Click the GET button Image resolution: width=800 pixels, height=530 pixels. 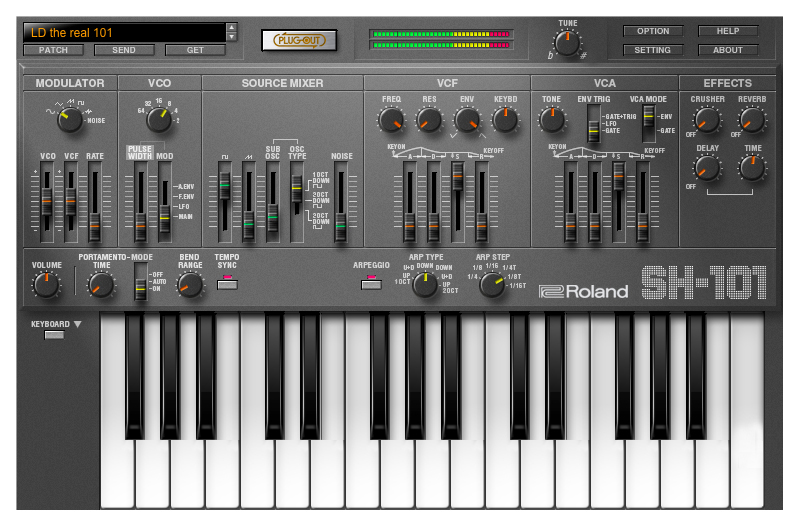click(x=195, y=50)
